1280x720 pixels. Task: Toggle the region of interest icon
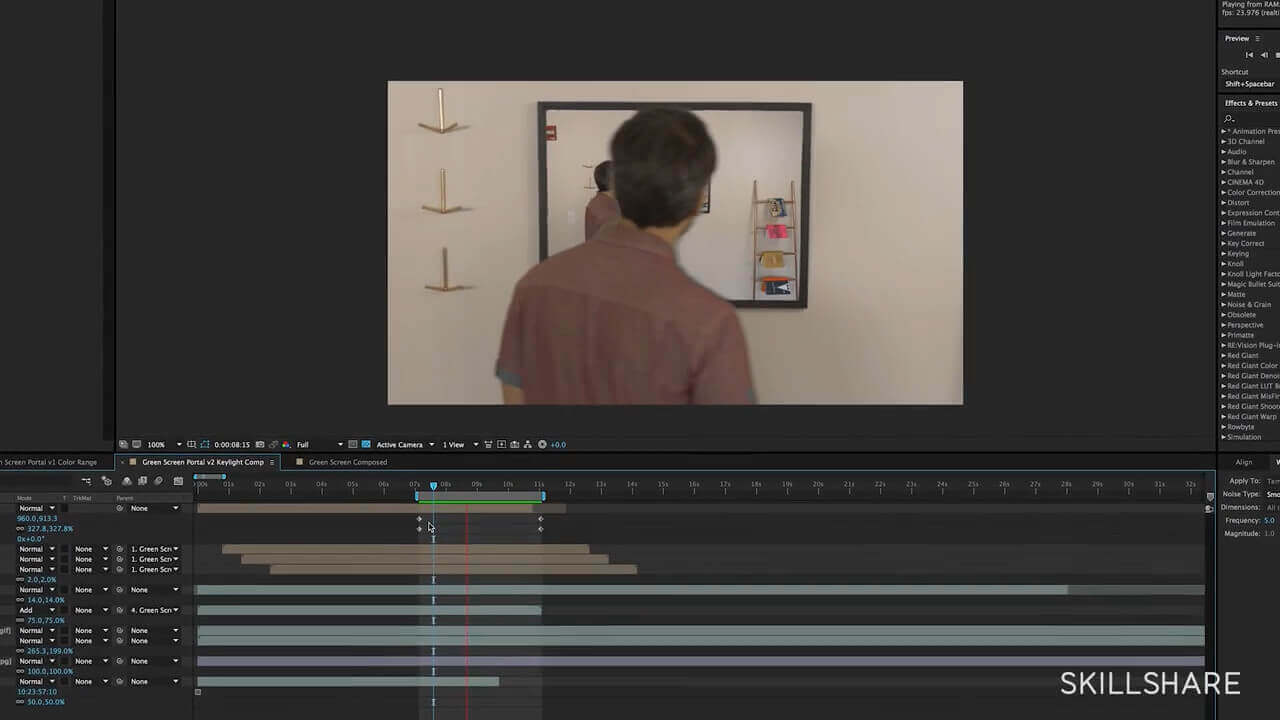[204, 445]
